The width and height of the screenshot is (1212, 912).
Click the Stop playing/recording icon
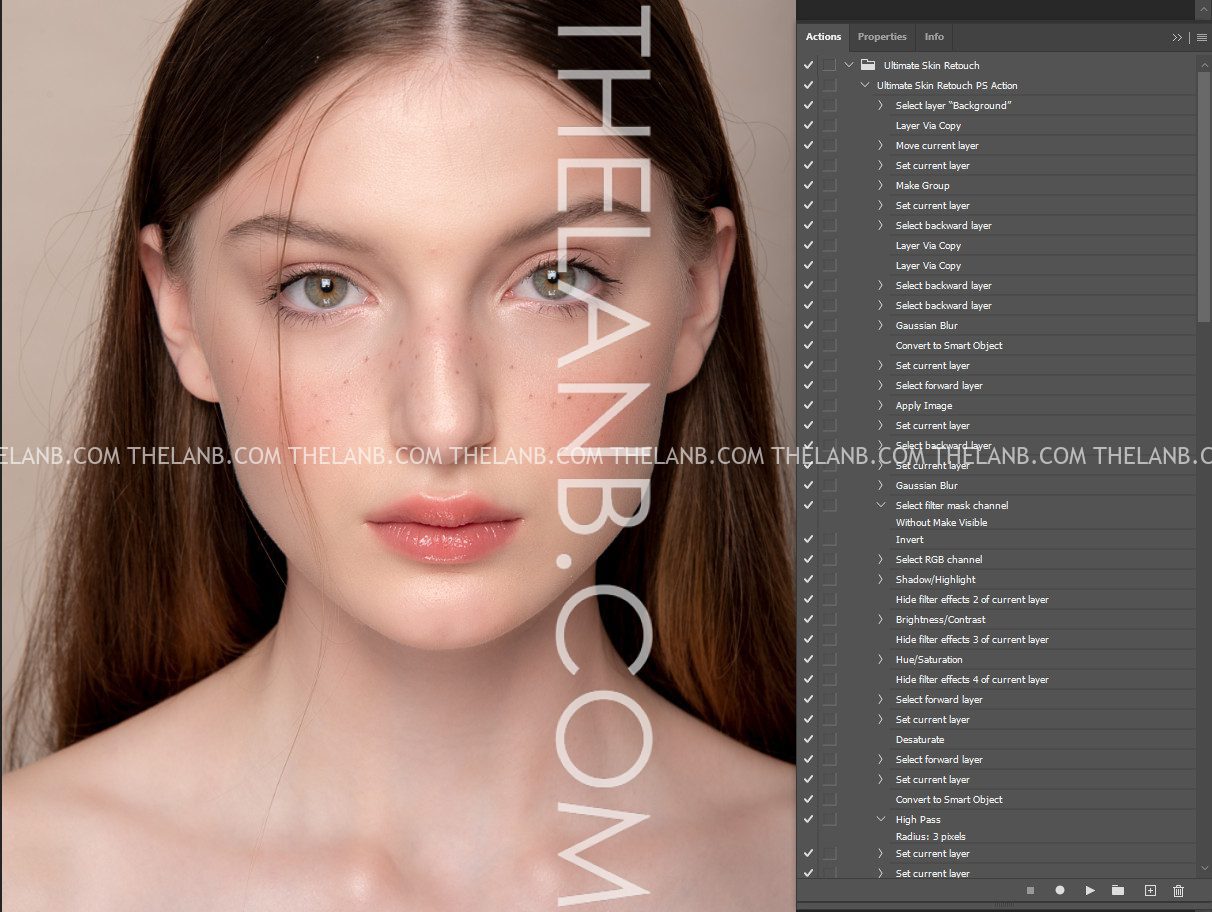pos(1029,890)
